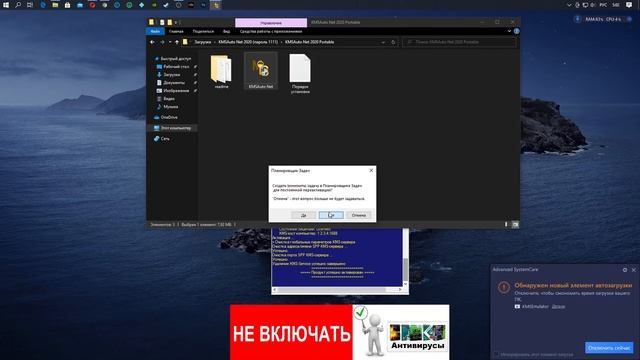Open Windows taskbar search
The image size is (640, 360).
click(18, 5)
